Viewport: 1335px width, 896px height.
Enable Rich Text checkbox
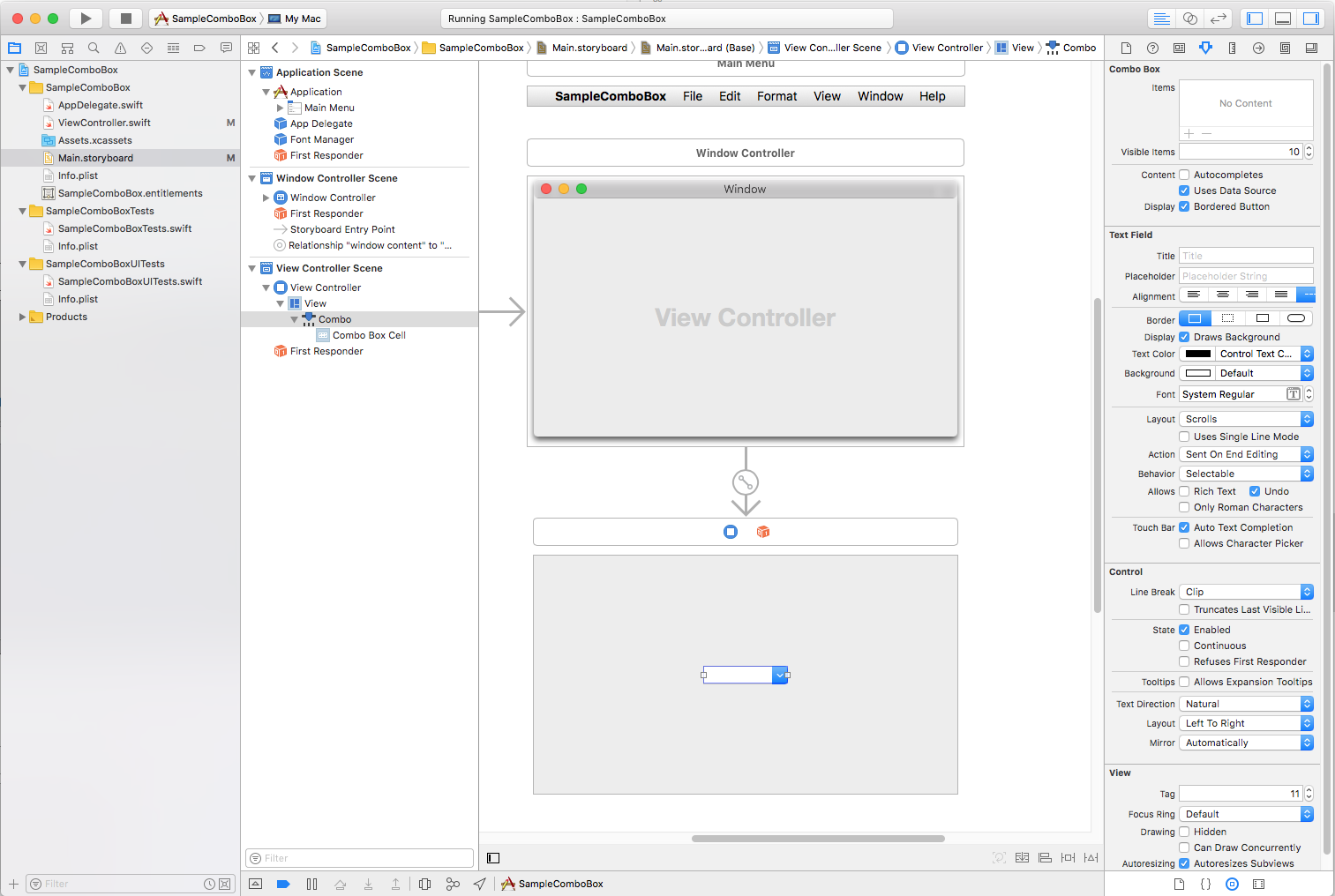(x=1184, y=491)
